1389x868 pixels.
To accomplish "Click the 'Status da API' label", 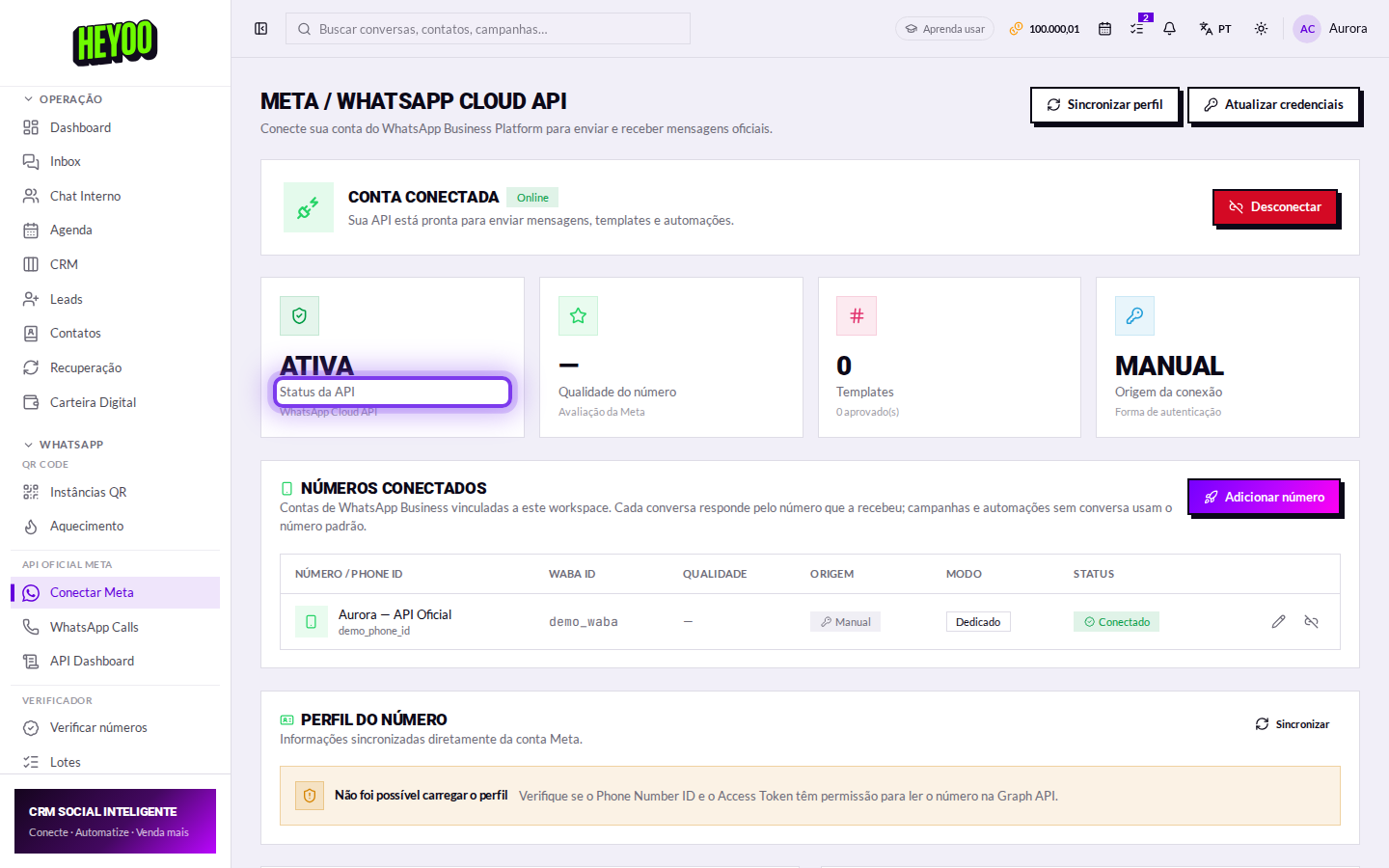I will point(317,392).
